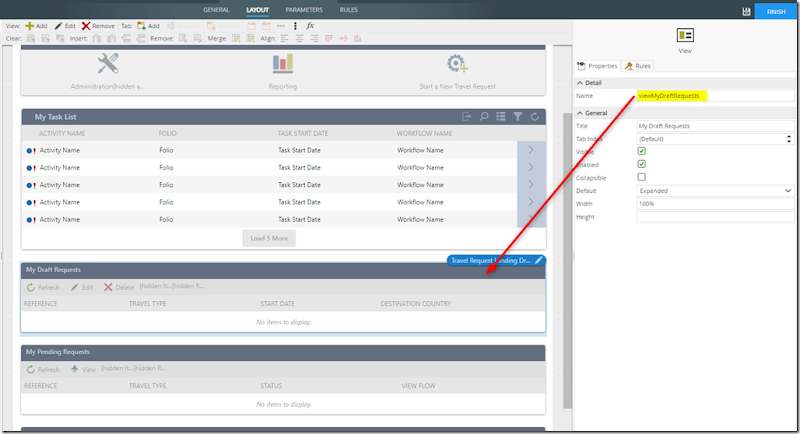Open the Default Expanded dropdown
This screenshot has height=434, width=800.
point(715,191)
